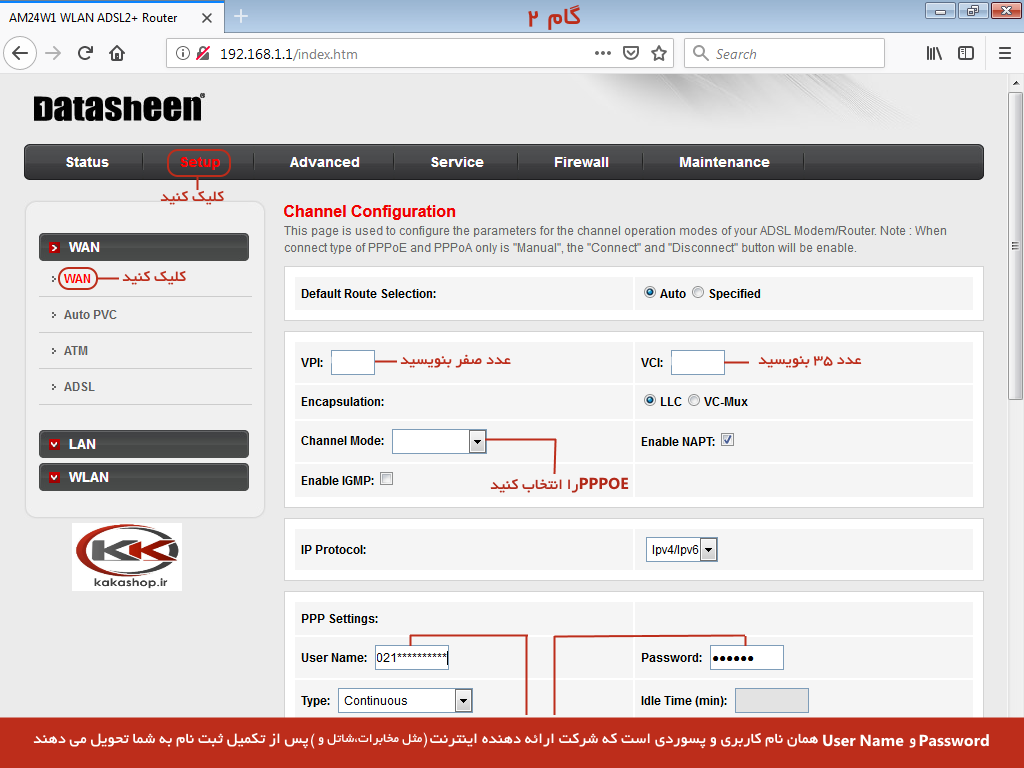Bookmark this page with the star icon
1024x768 pixels.
tap(658, 53)
